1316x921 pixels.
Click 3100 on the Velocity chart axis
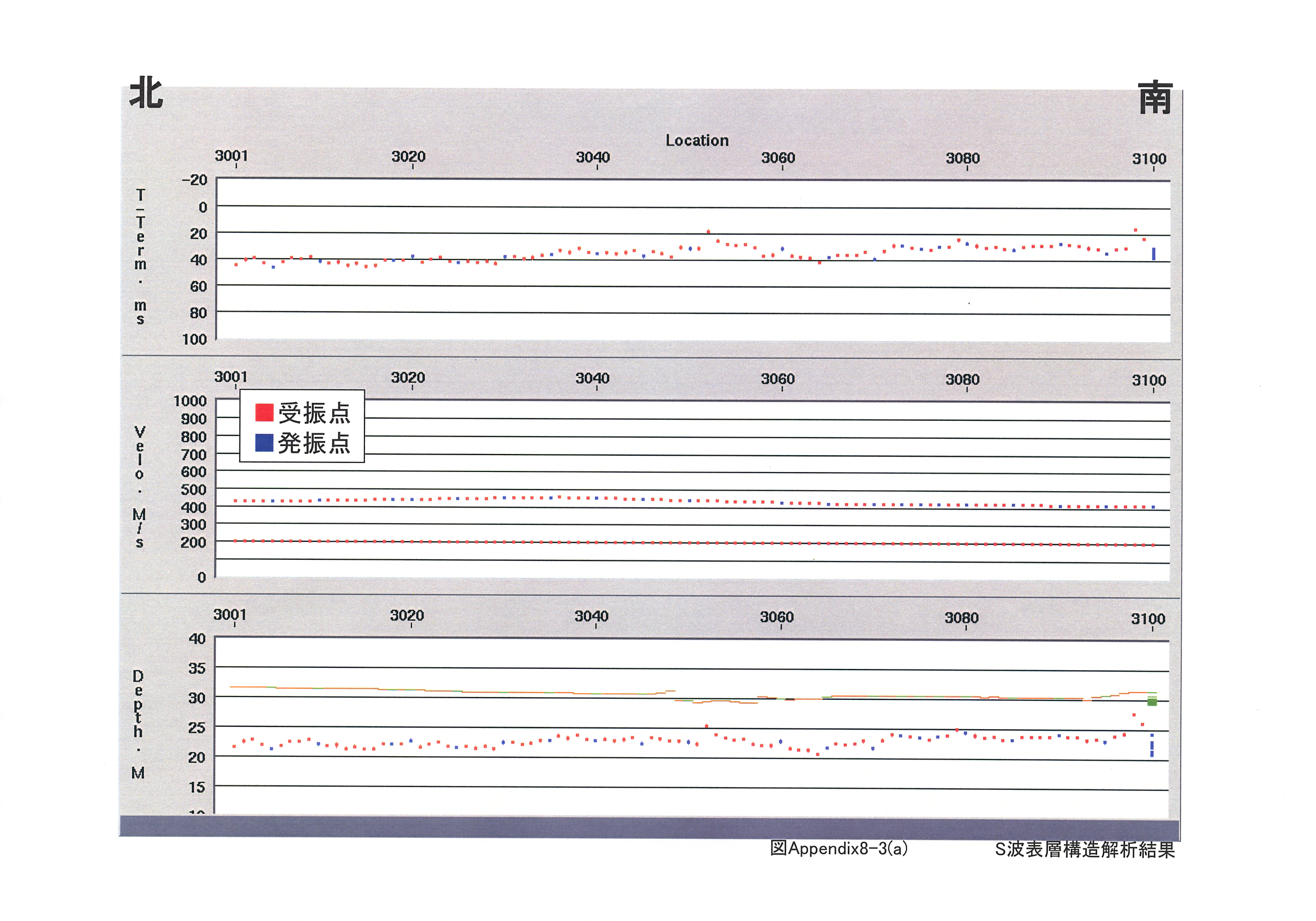tap(1149, 381)
